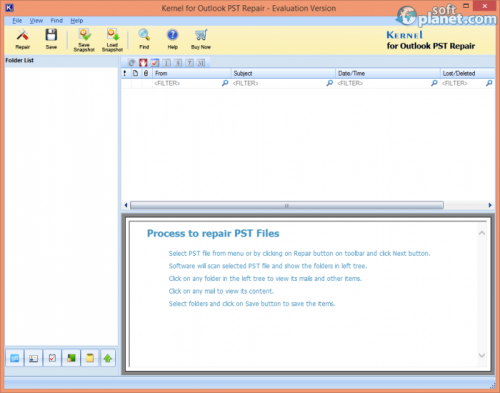The width and height of the screenshot is (500, 393).
Task: Open the Help menu
Action: pyautogui.click(x=77, y=21)
